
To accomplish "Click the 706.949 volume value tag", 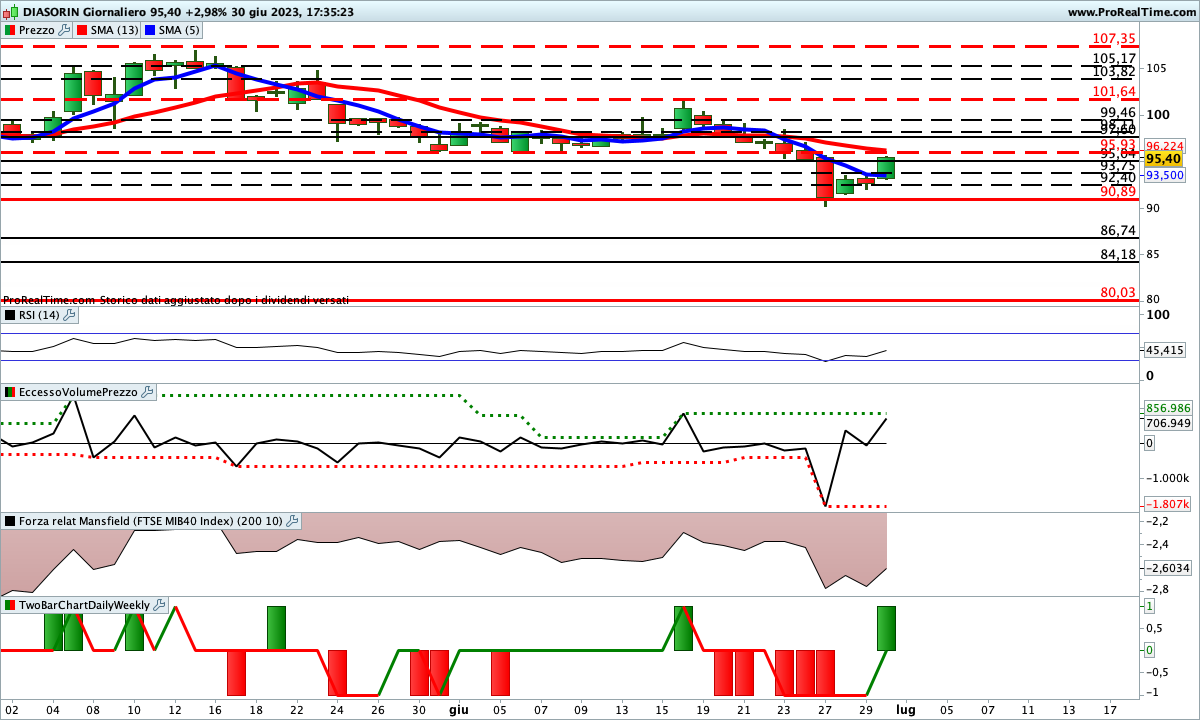I will click(1168, 423).
